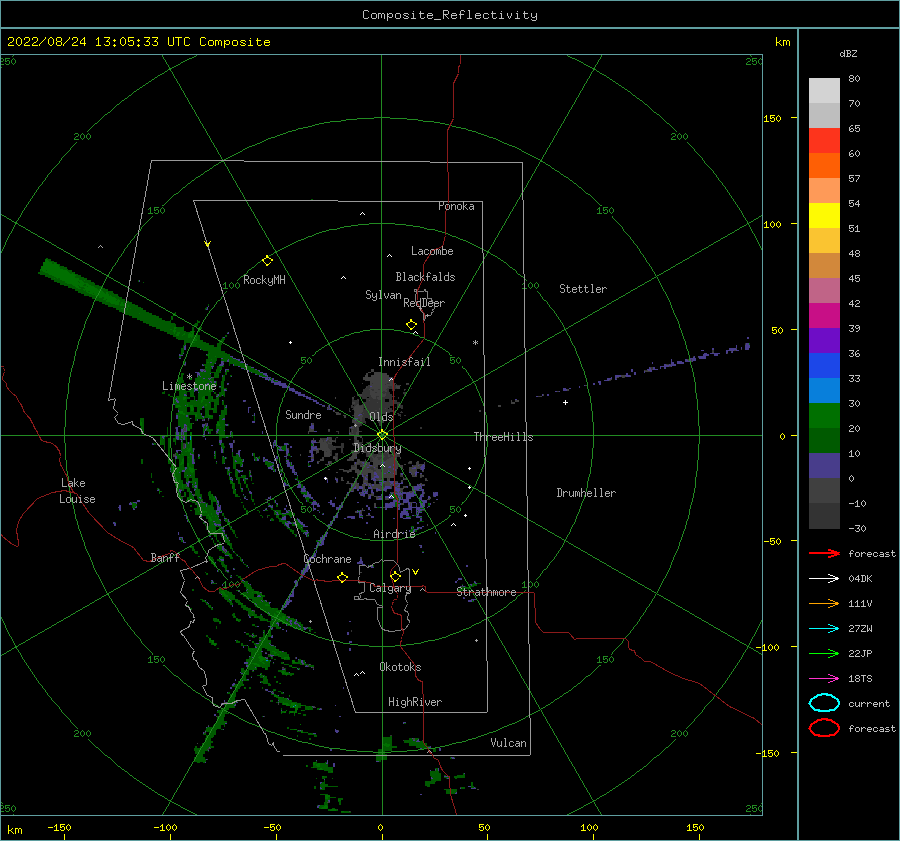Click the magenta 18TS arrow icon

click(x=824, y=679)
